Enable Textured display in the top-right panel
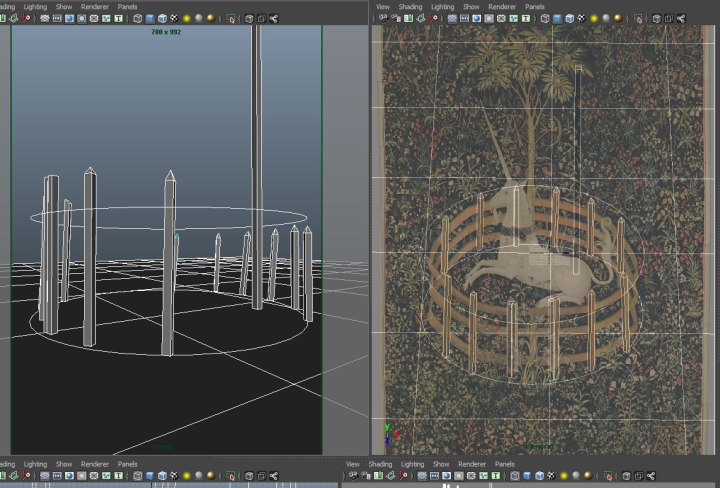 [581, 18]
